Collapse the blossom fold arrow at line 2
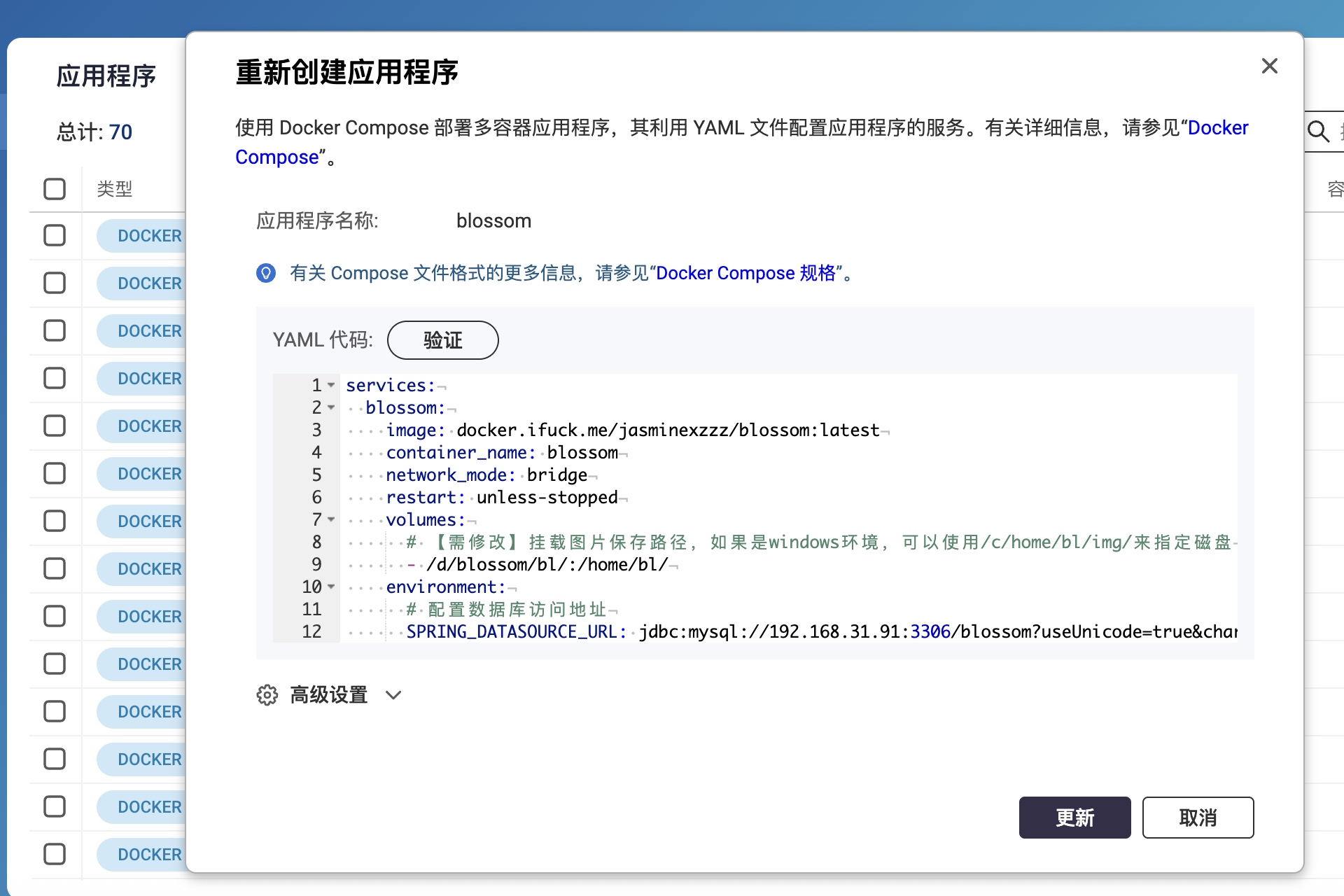 (x=331, y=407)
